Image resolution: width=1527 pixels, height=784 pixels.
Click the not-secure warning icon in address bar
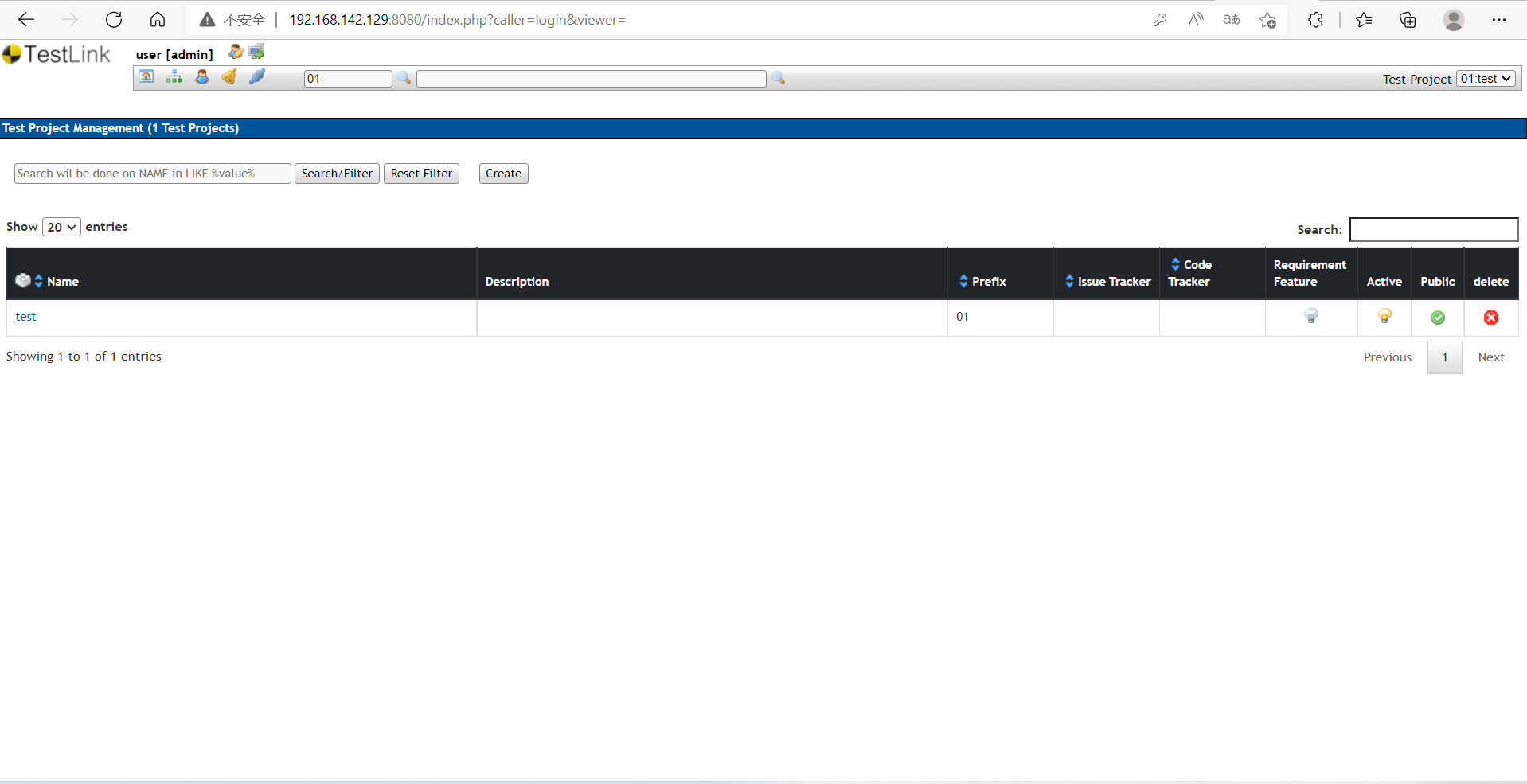[207, 20]
